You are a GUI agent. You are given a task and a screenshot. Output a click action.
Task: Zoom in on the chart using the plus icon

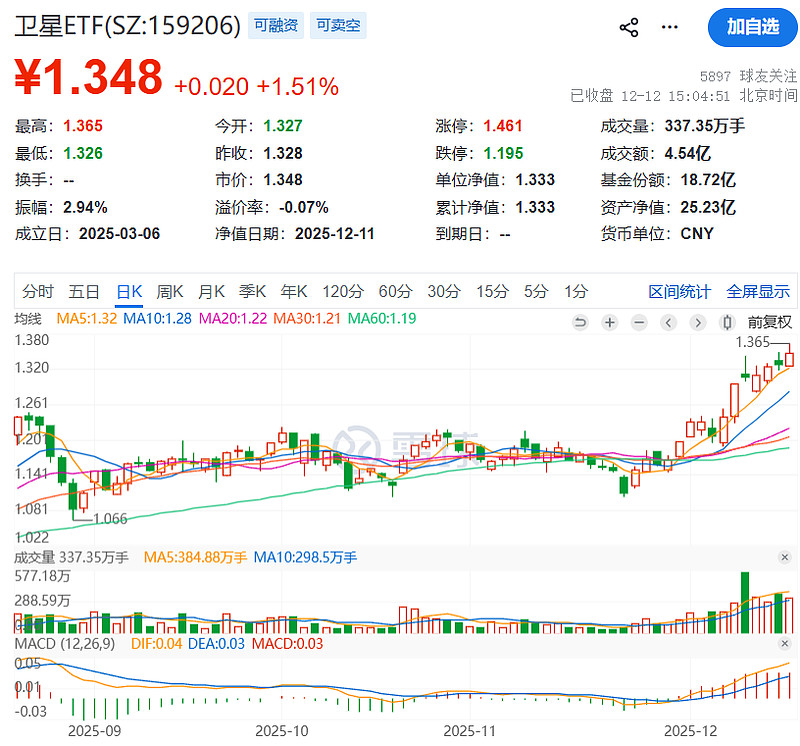coord(609,322)
